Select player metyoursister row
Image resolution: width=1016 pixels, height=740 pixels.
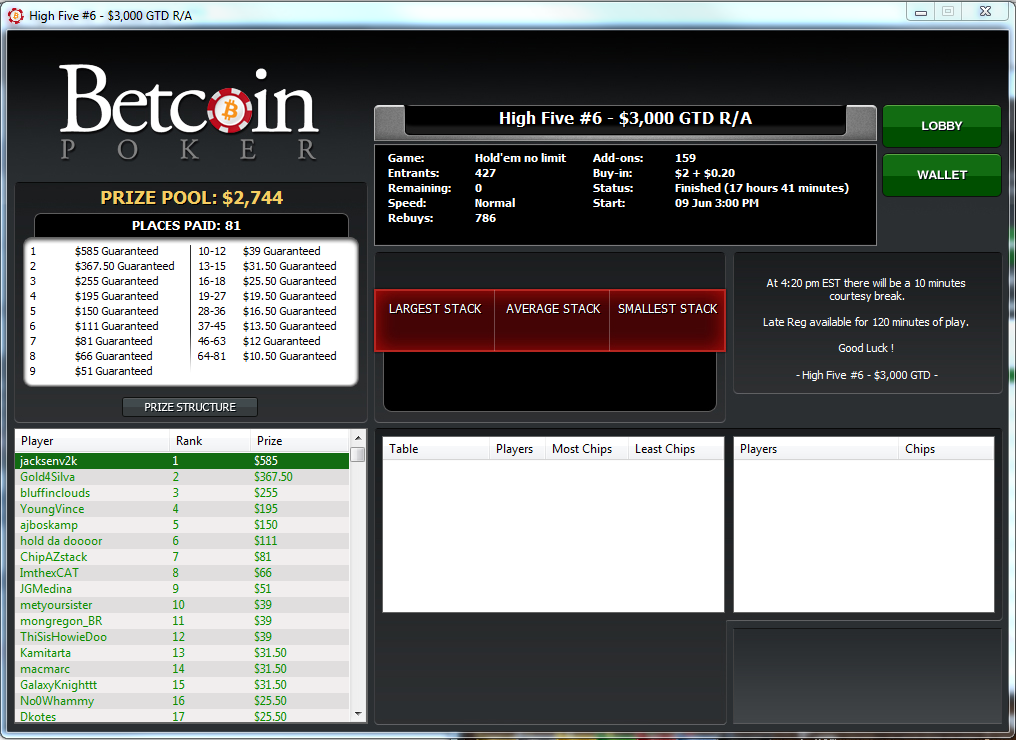click(182, 605)
